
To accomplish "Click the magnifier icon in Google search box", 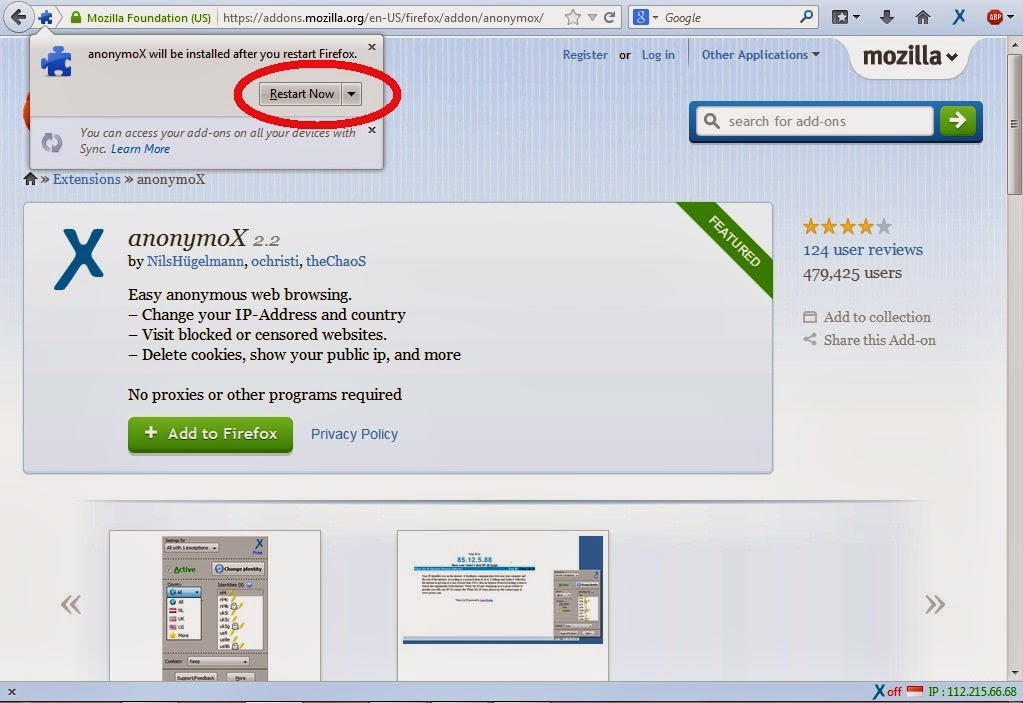I will point(806,17).
